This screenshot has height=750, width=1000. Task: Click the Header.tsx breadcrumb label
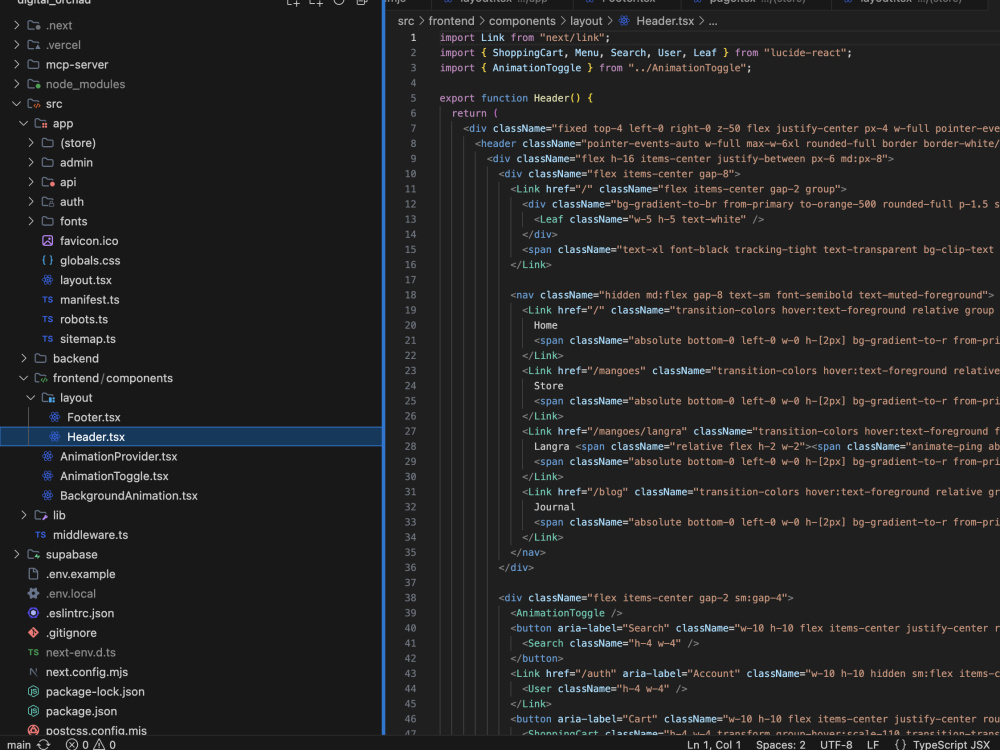tap(665, 21)
